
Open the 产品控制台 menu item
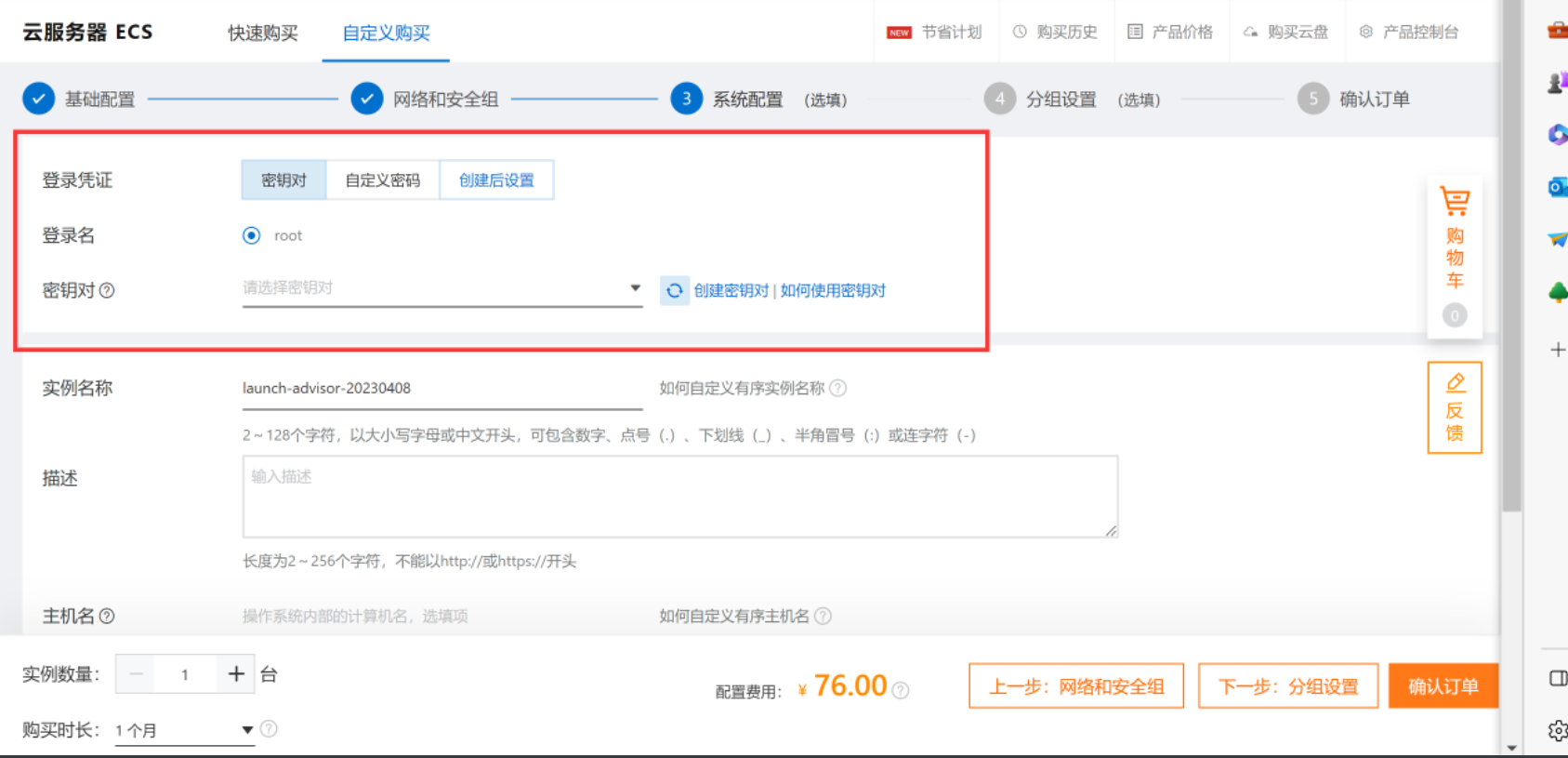[1410, 32]
